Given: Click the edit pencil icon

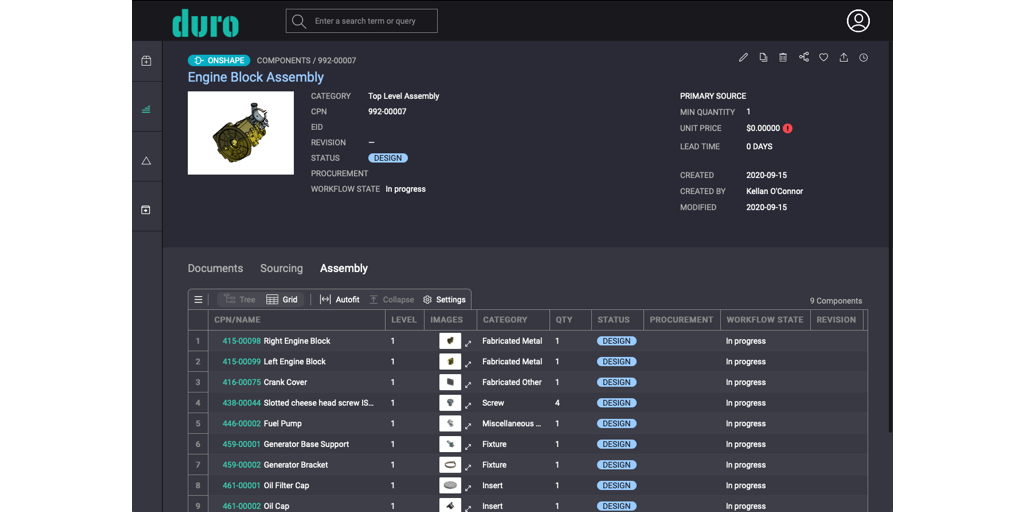Looking at the screenshot, I should click(x=743, y=58).
